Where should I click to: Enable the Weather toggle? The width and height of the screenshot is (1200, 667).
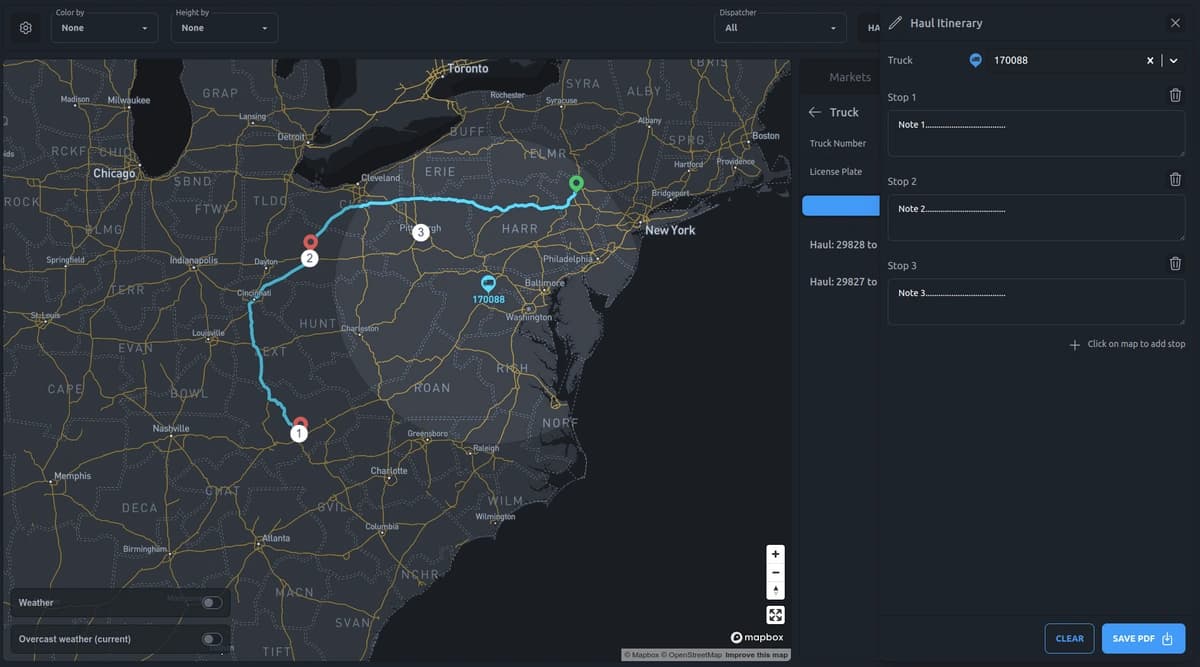click(211, 603)
